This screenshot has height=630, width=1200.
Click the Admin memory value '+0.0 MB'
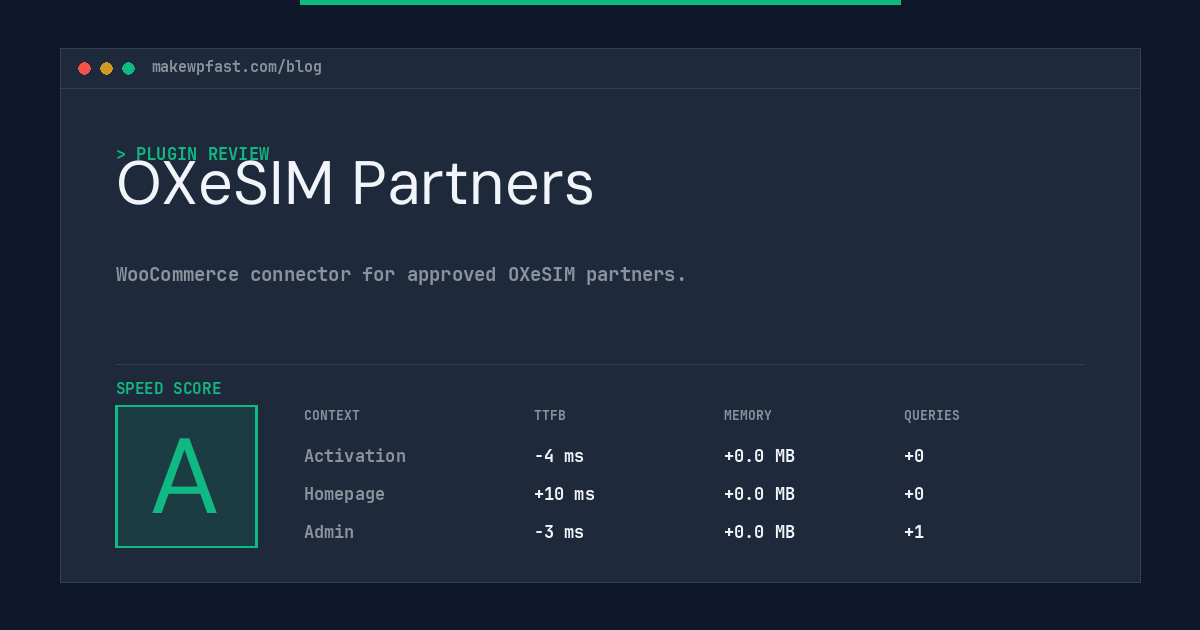(x=759, y=532)
